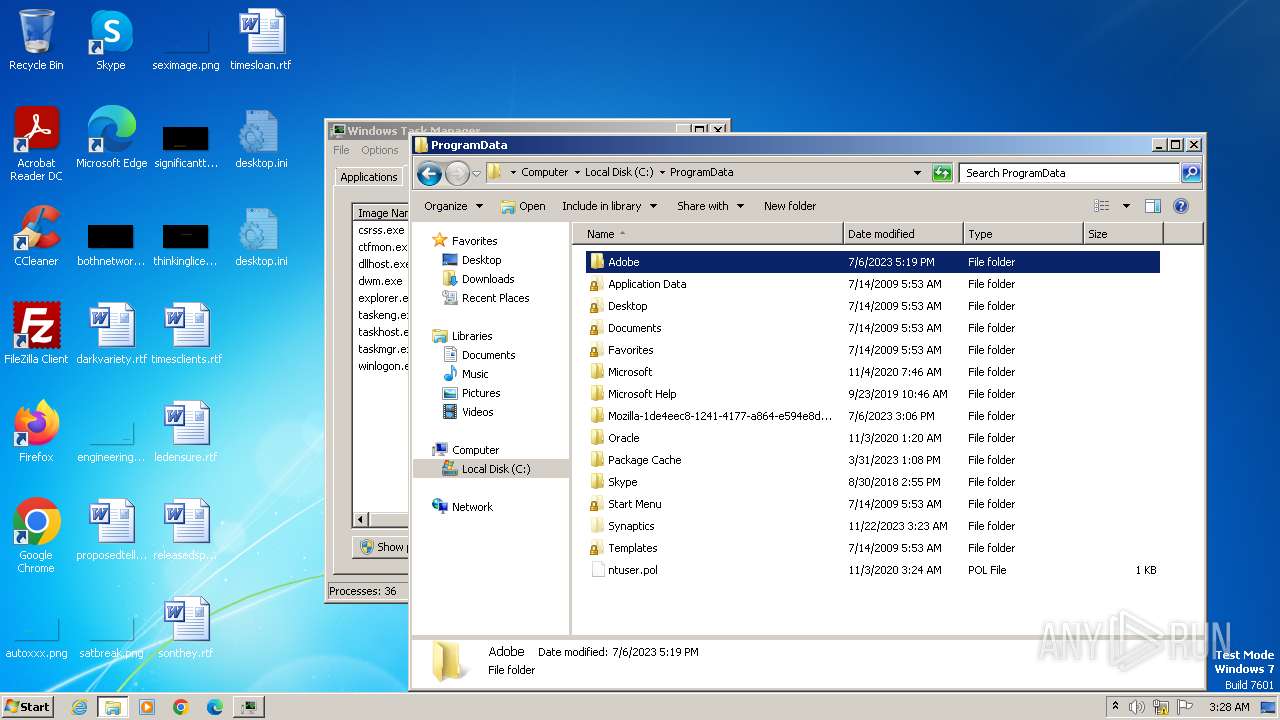Open the address bar history dropdown arrow
1280x720 pixels.
[917, 173]
